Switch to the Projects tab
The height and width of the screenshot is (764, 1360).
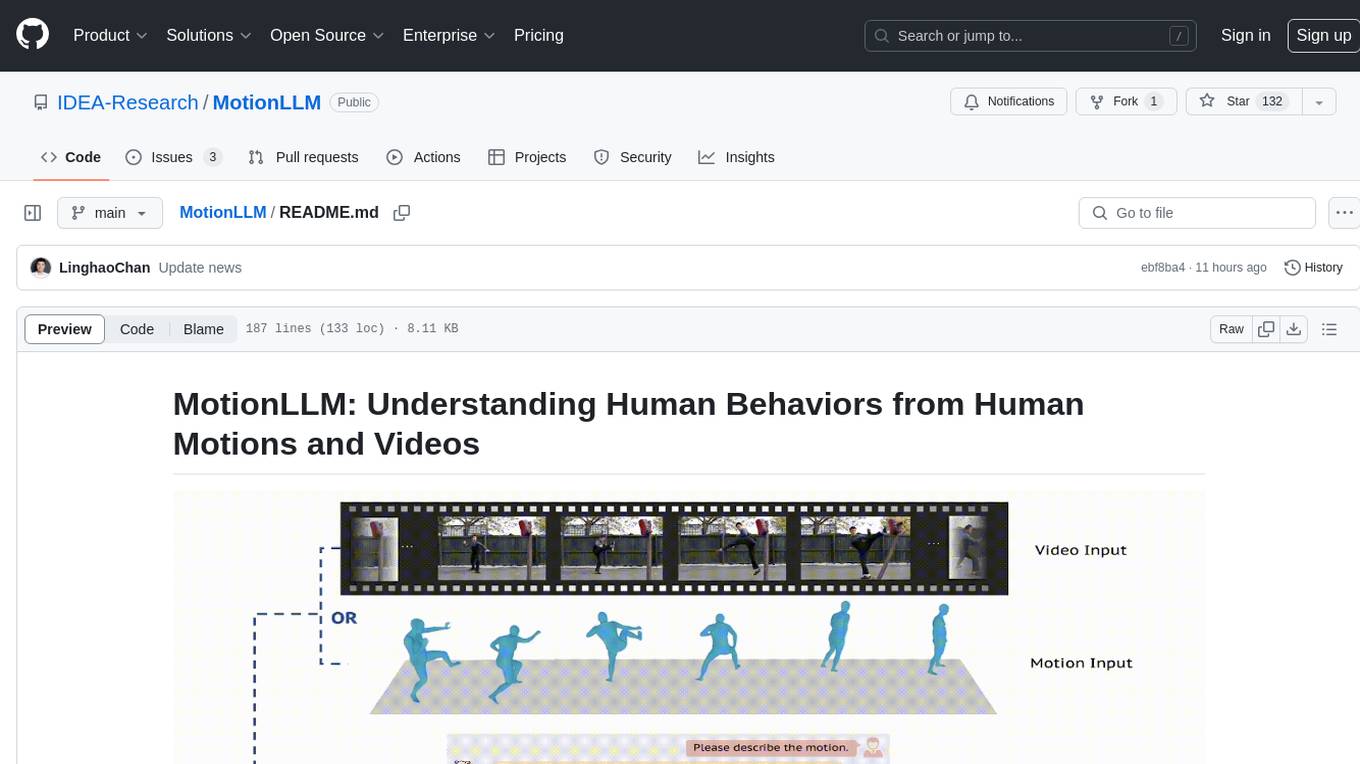point(527,157)
